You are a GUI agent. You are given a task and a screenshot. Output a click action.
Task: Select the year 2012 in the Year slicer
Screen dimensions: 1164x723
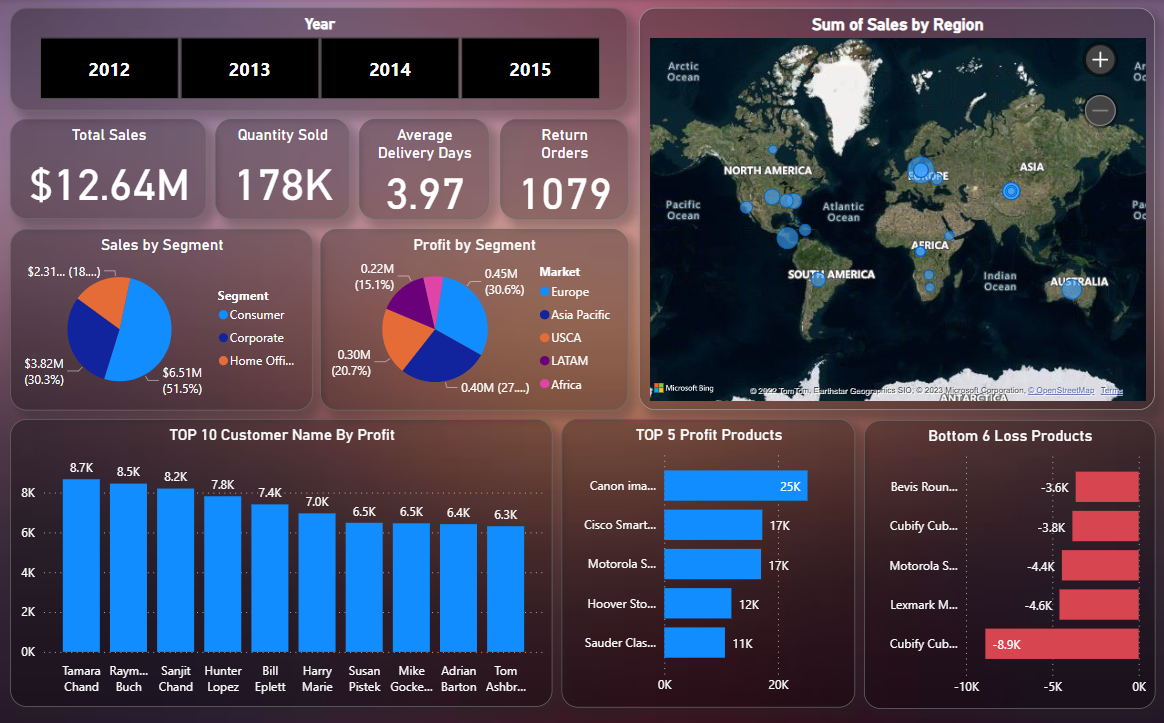coord(108,69)
